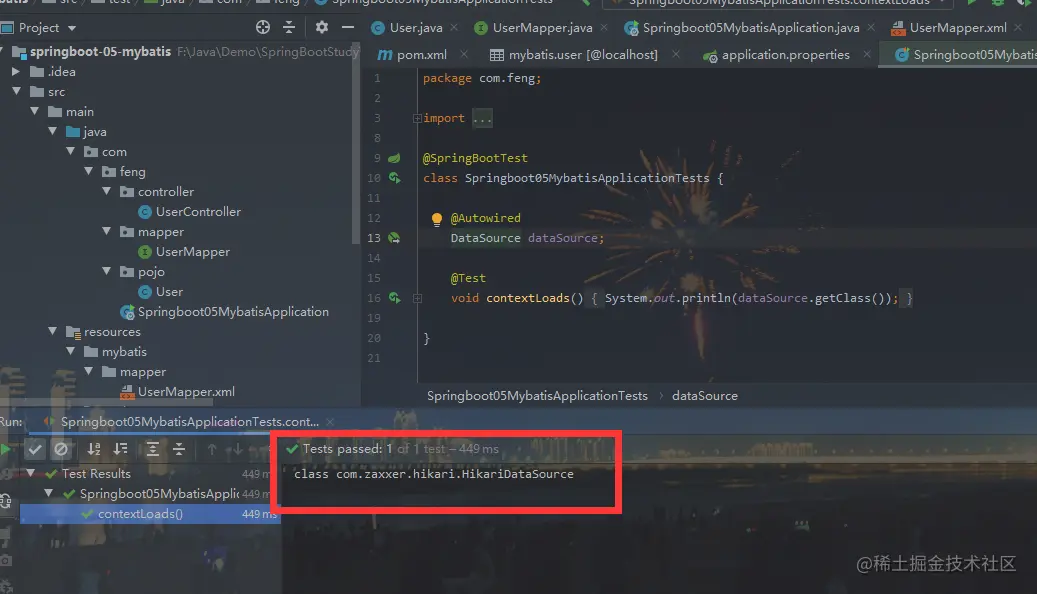
Task: Click the UserMapper.xml file icon in the project tree
Action: point(127,392)
